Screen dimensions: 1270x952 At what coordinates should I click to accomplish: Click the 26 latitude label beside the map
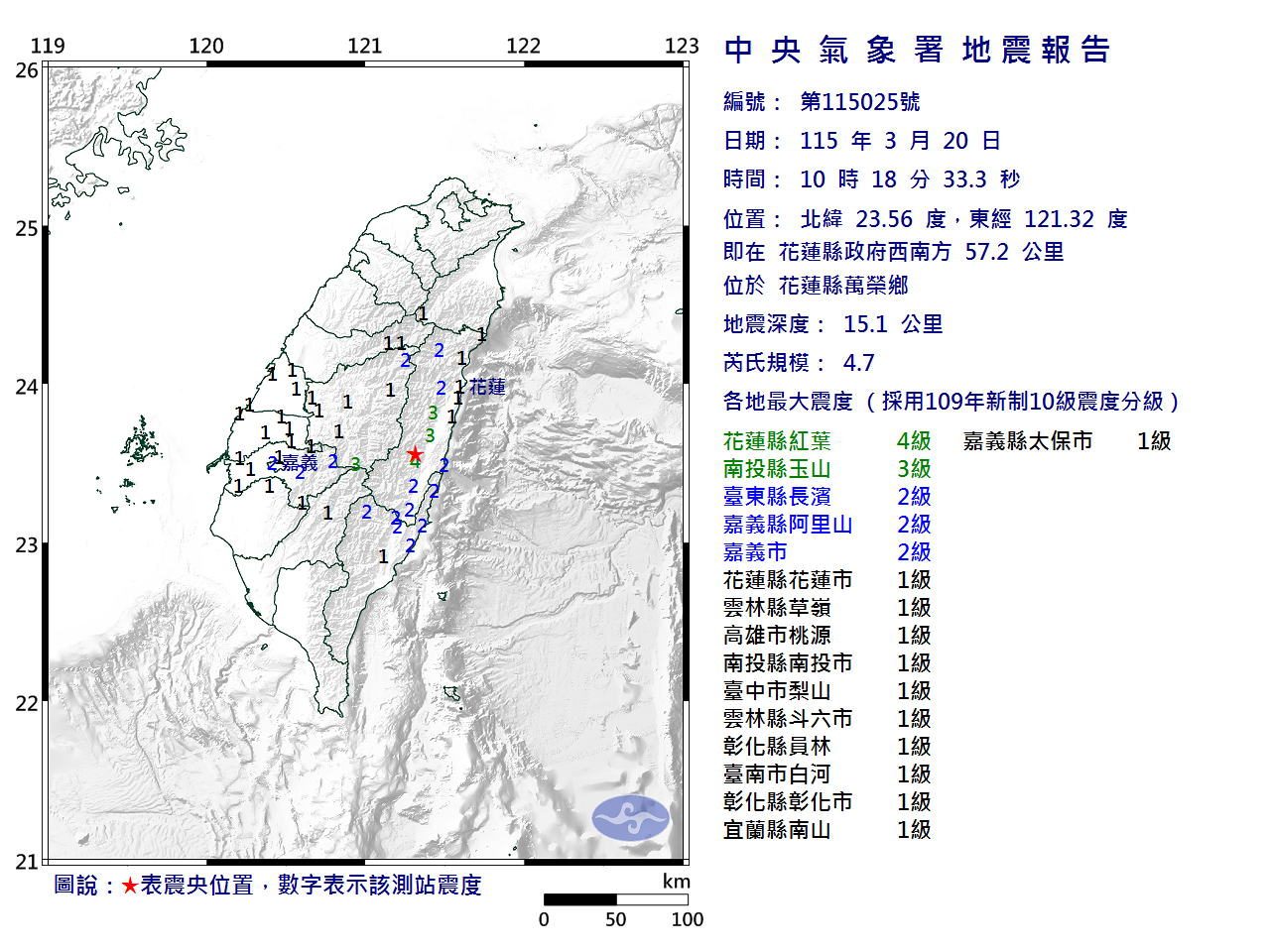pyautogui.click(x=27, y=70)
